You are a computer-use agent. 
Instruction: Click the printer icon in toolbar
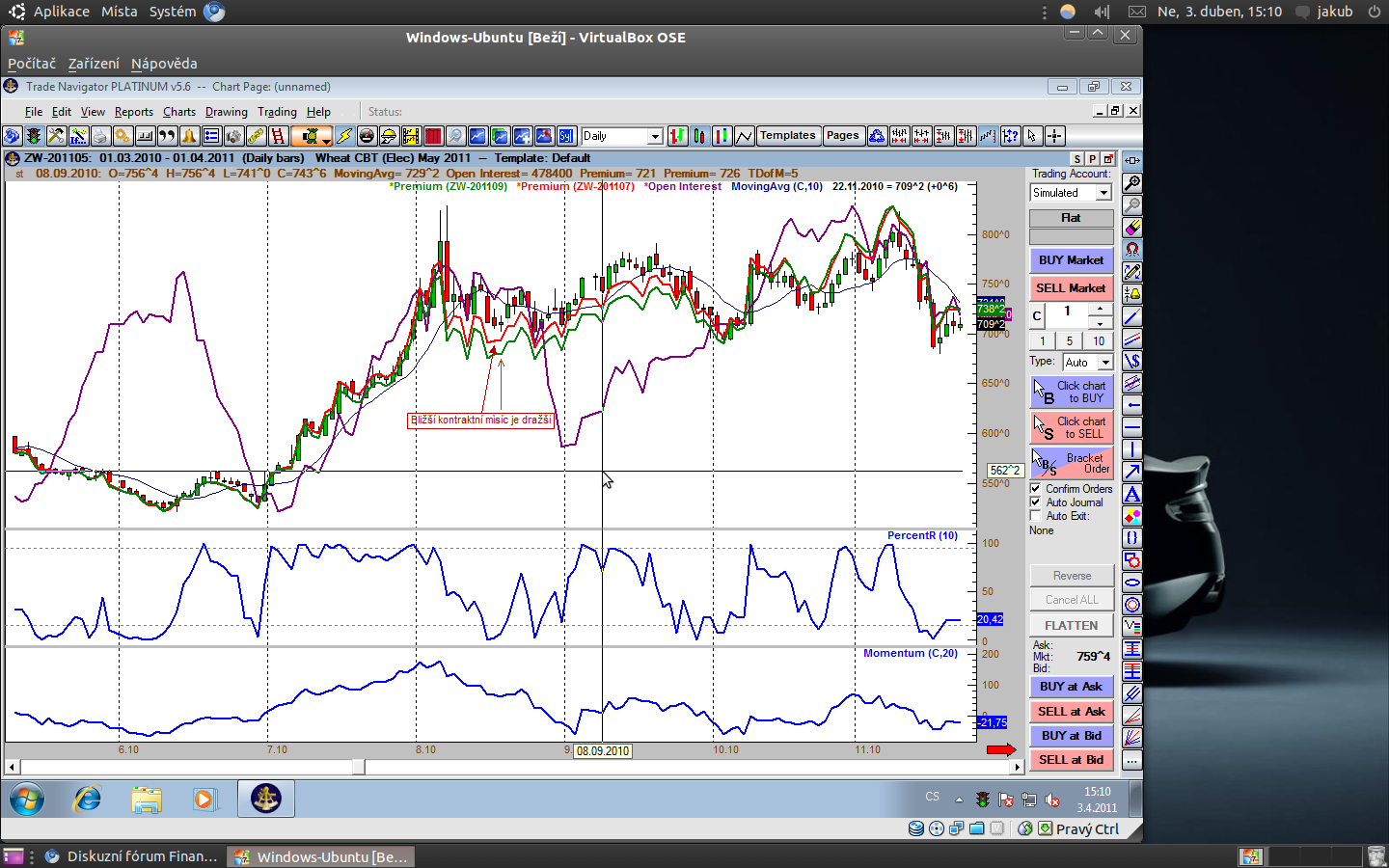click(x=100, y=136)
